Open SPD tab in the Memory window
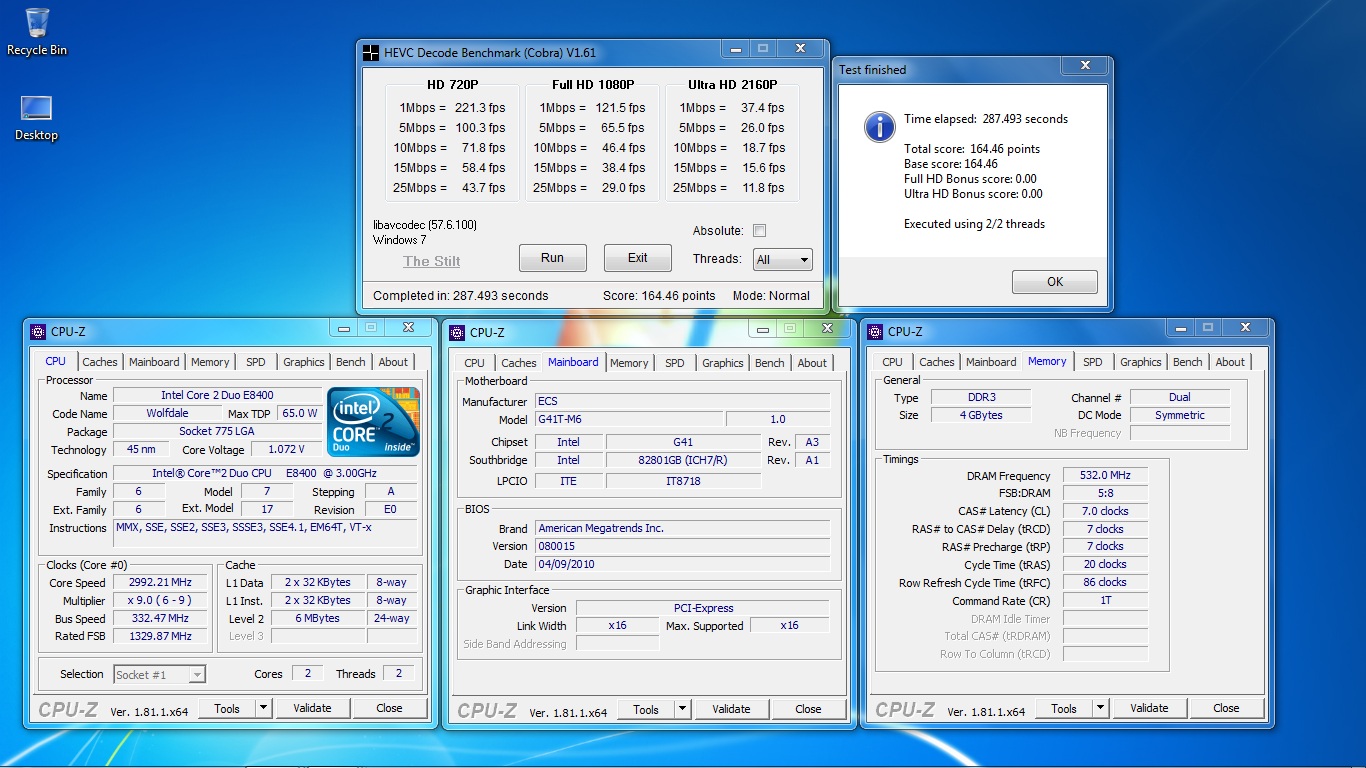 tap(1093, 362)
